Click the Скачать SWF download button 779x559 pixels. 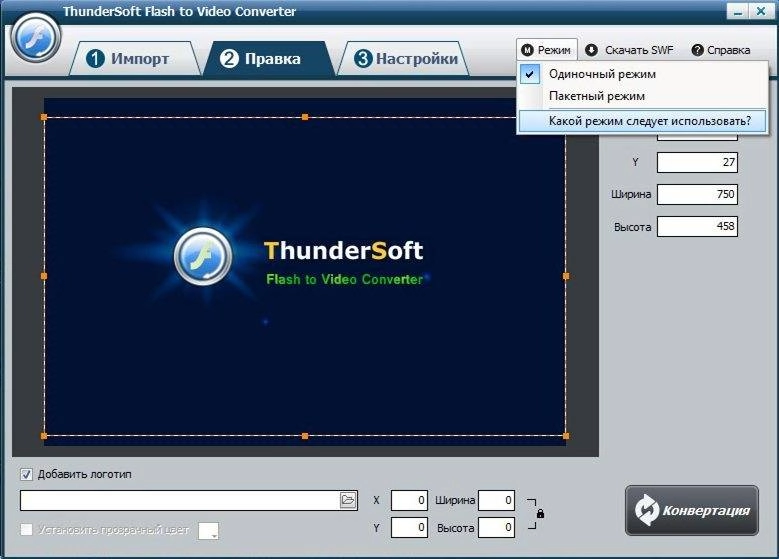[x=629, y=50]
